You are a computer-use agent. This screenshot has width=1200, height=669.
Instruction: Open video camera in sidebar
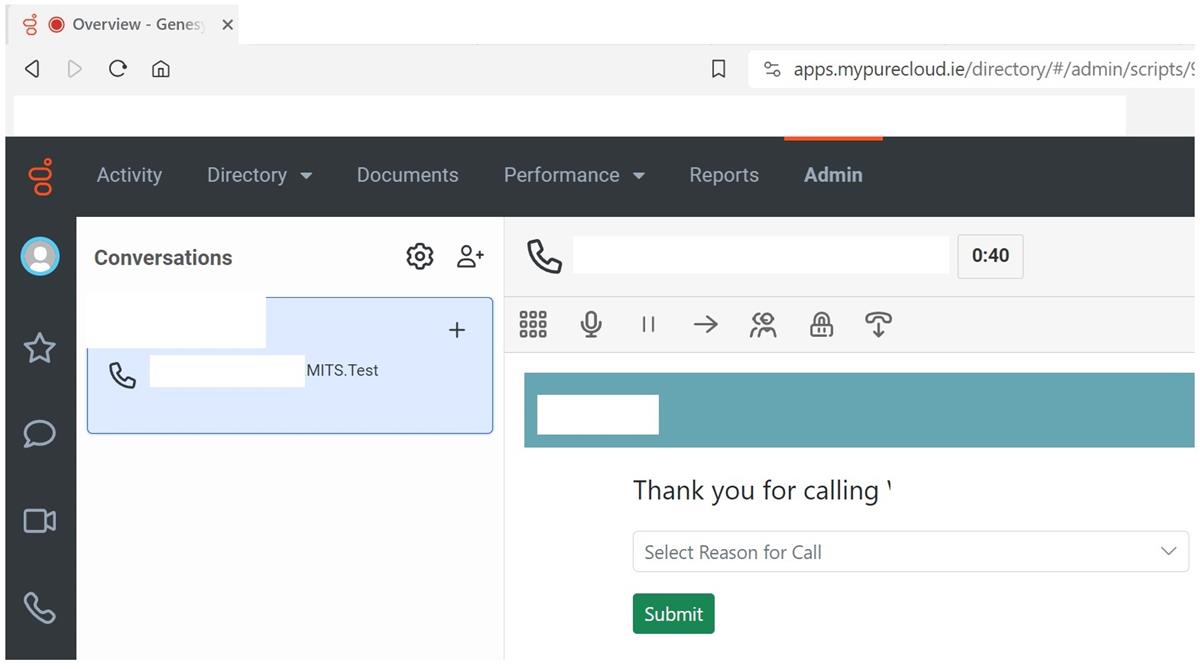pyautogui.click(x=40, y=521)
